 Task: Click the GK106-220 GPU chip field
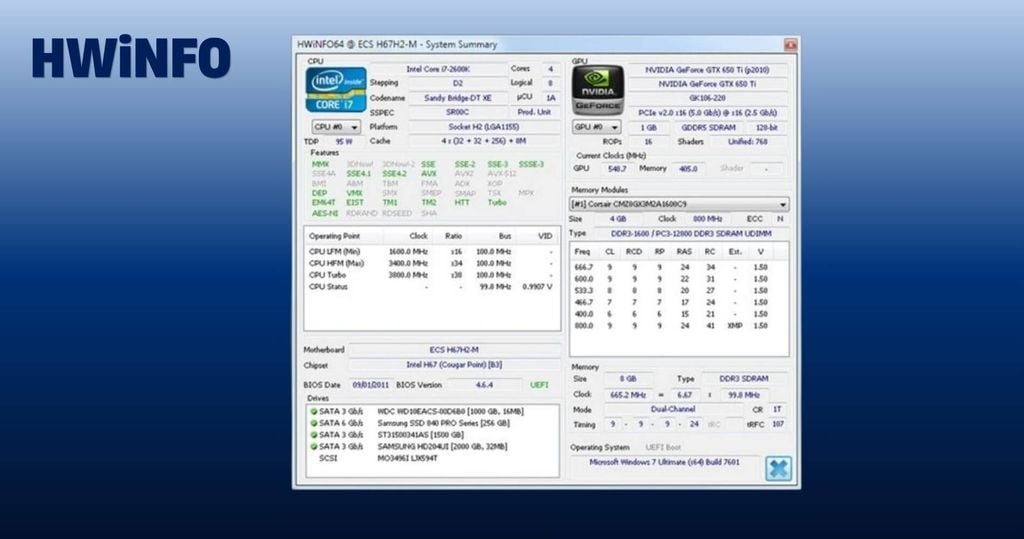point(707,98)
